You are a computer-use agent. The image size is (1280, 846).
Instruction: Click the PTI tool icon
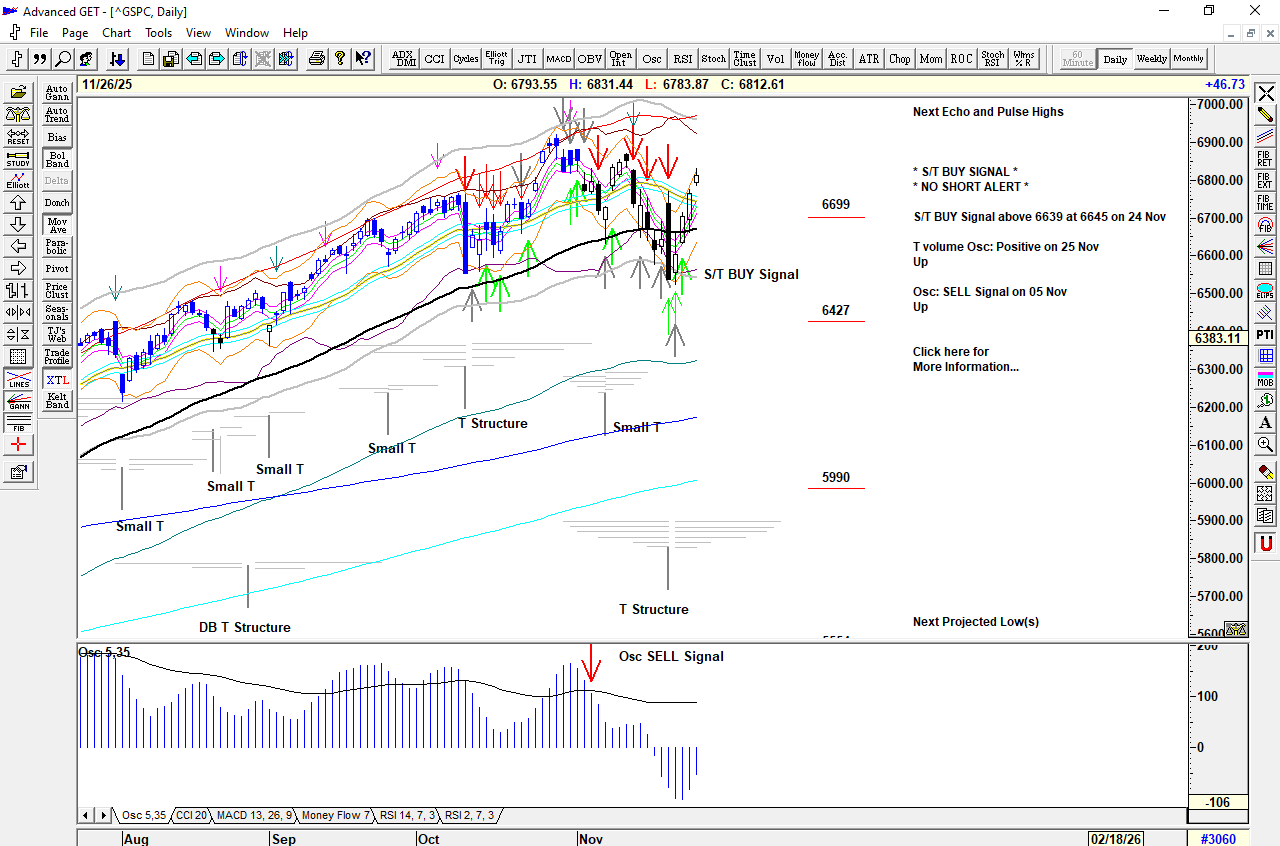(x=1265, y=334)
